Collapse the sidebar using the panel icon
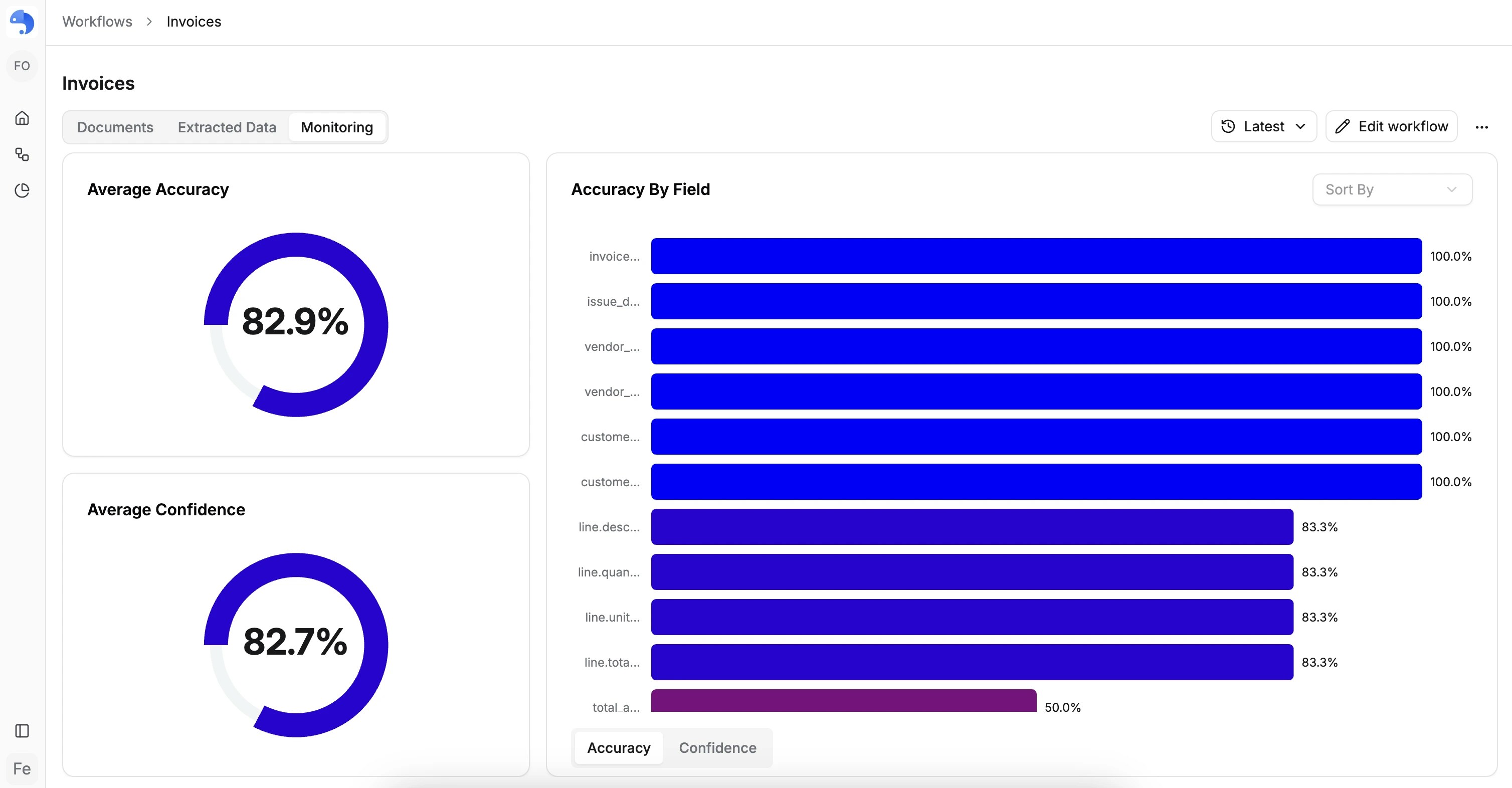The image size is (1512, 788). [x=22, y=730]
